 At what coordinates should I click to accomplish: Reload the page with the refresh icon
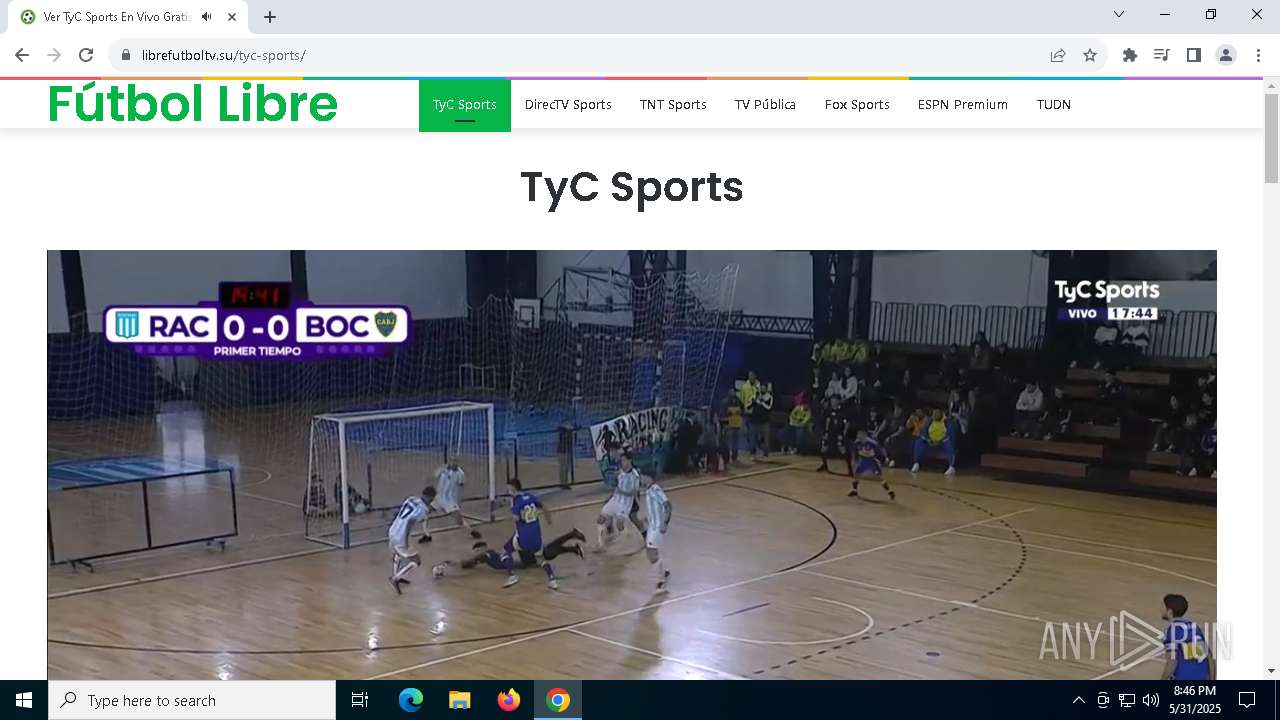click(86, 55)
